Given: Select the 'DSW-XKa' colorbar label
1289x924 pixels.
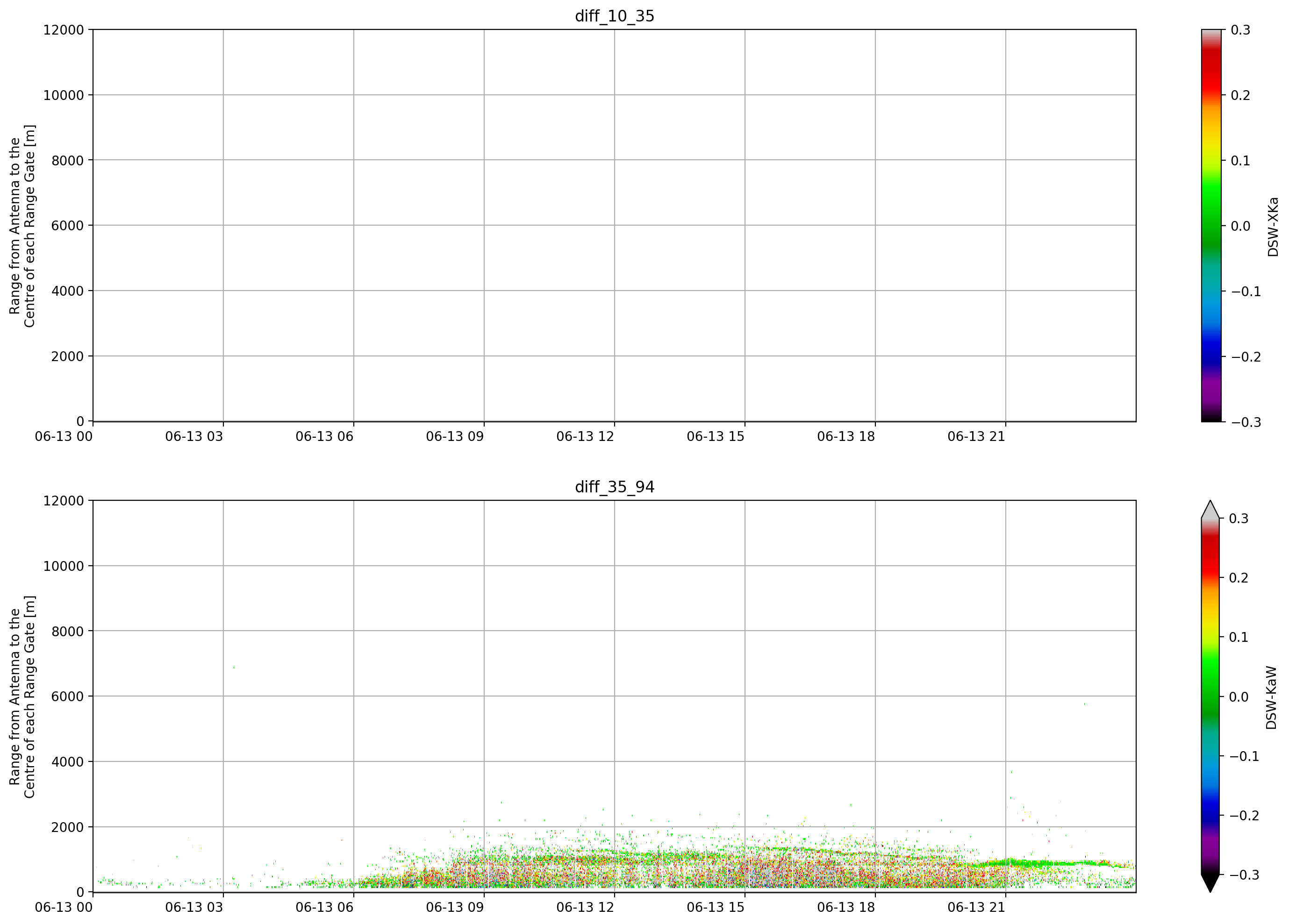Looking at the screenshot, I should pyautogui.click(x=1273, y=227).
